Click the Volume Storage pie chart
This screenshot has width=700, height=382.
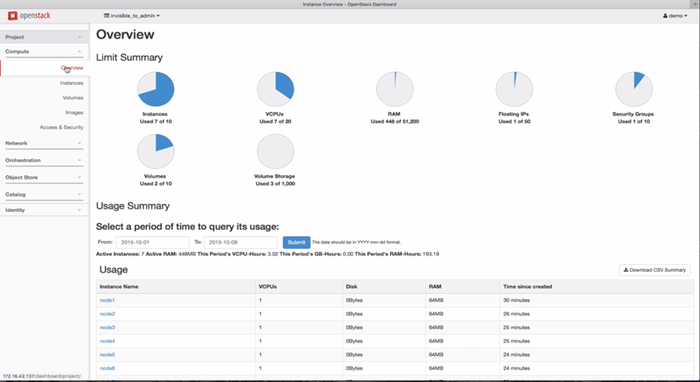pyautogui.click(x=275, y=152)
